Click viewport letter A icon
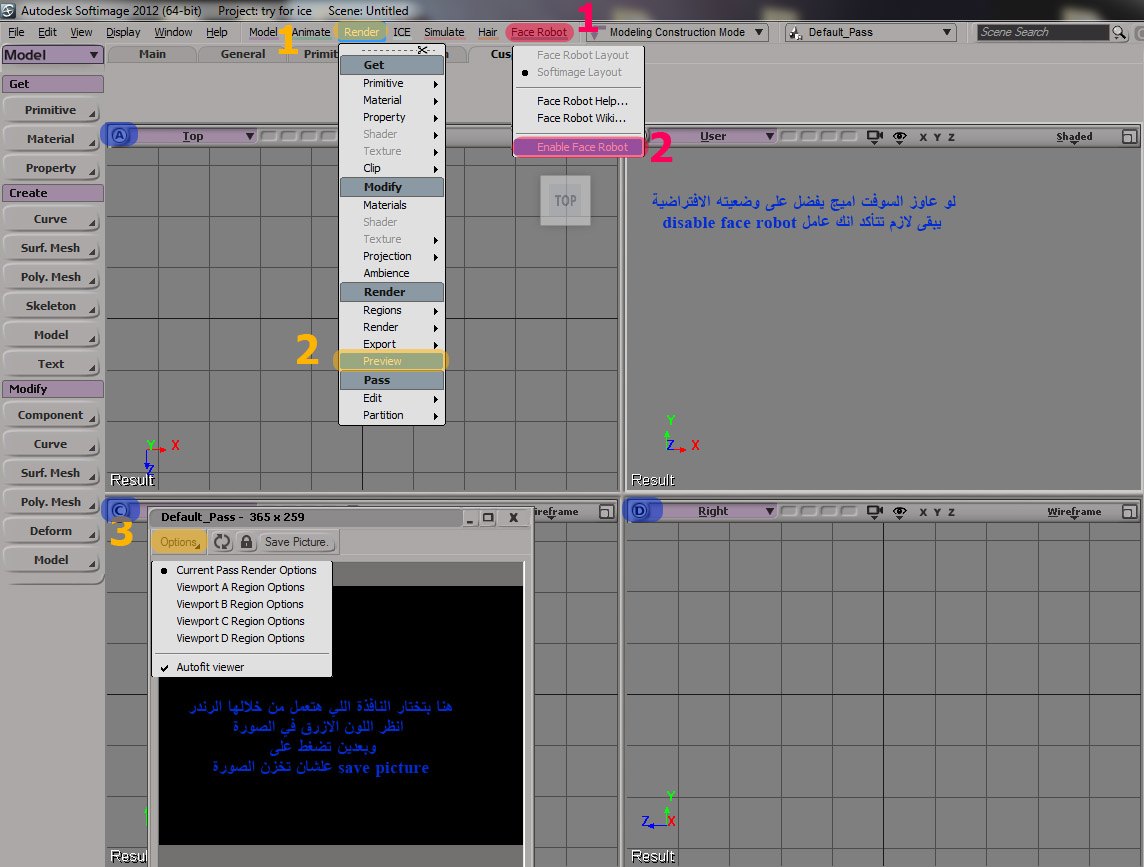Viewport: 1144px width, 867px height. point(120,136)
